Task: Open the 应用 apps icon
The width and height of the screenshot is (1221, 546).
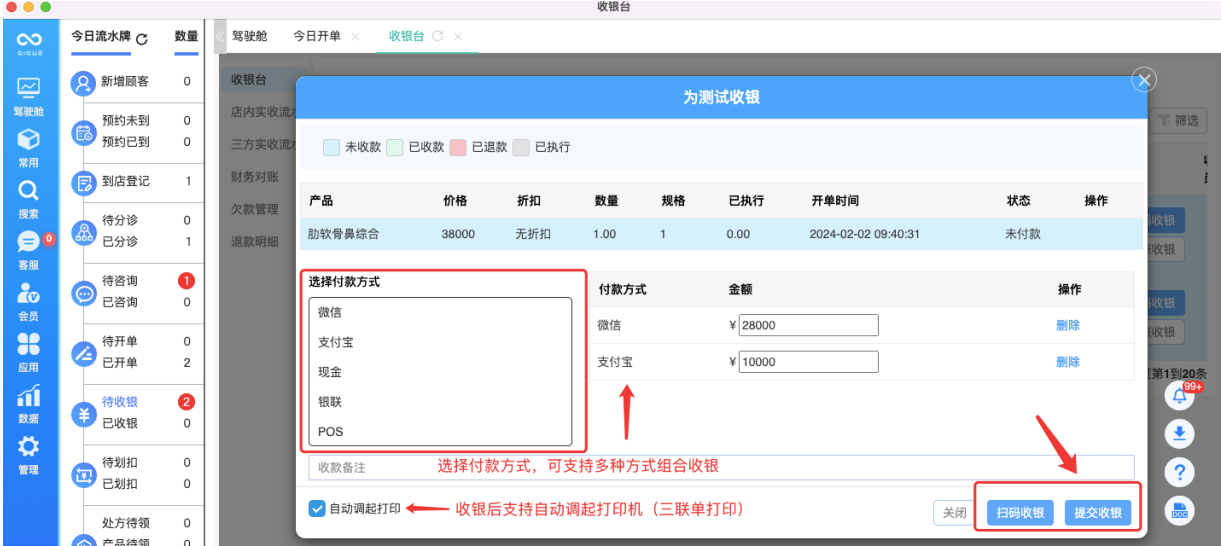Action: tap(28, 344)
